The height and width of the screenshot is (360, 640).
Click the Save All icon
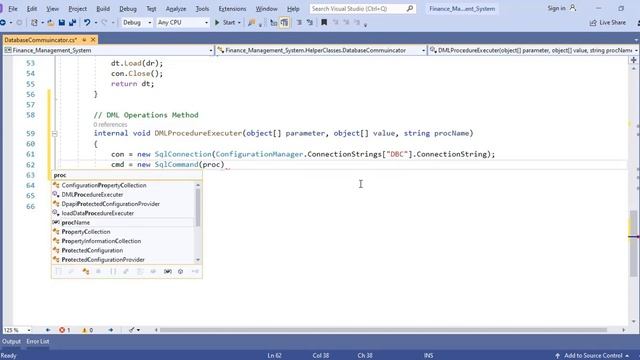point(73,23)
